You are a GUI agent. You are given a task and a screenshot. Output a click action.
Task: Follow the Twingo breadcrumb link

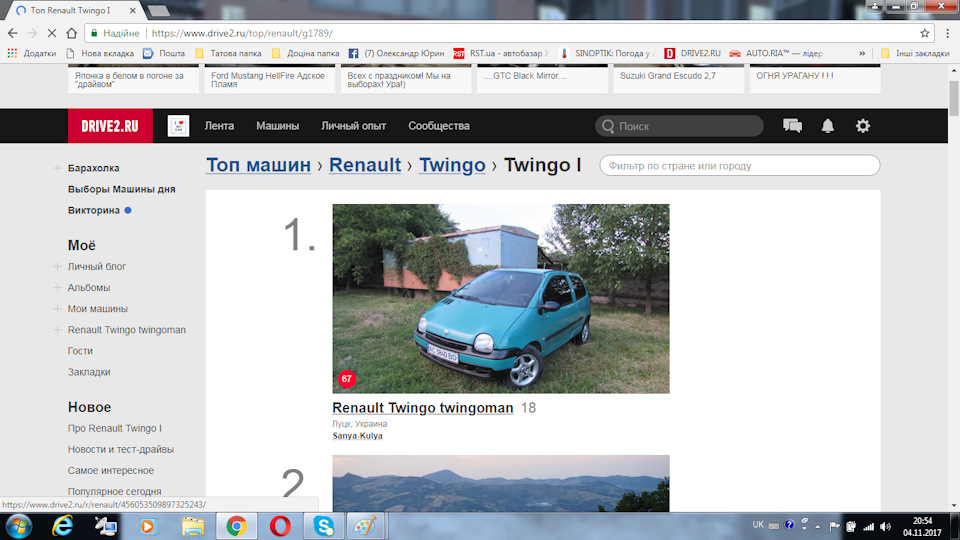(x=452, y=165)
